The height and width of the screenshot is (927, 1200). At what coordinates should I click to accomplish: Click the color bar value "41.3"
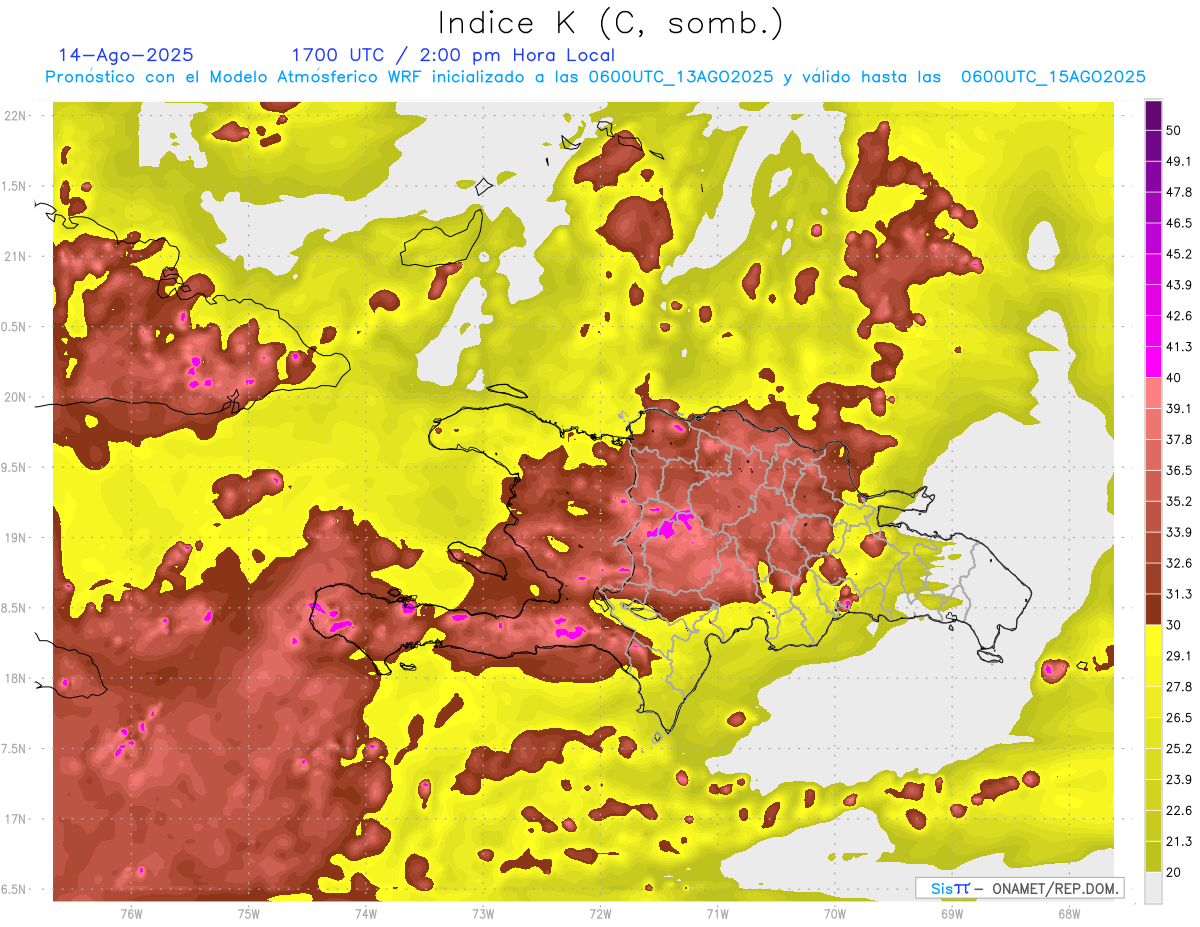point(1179,347)
